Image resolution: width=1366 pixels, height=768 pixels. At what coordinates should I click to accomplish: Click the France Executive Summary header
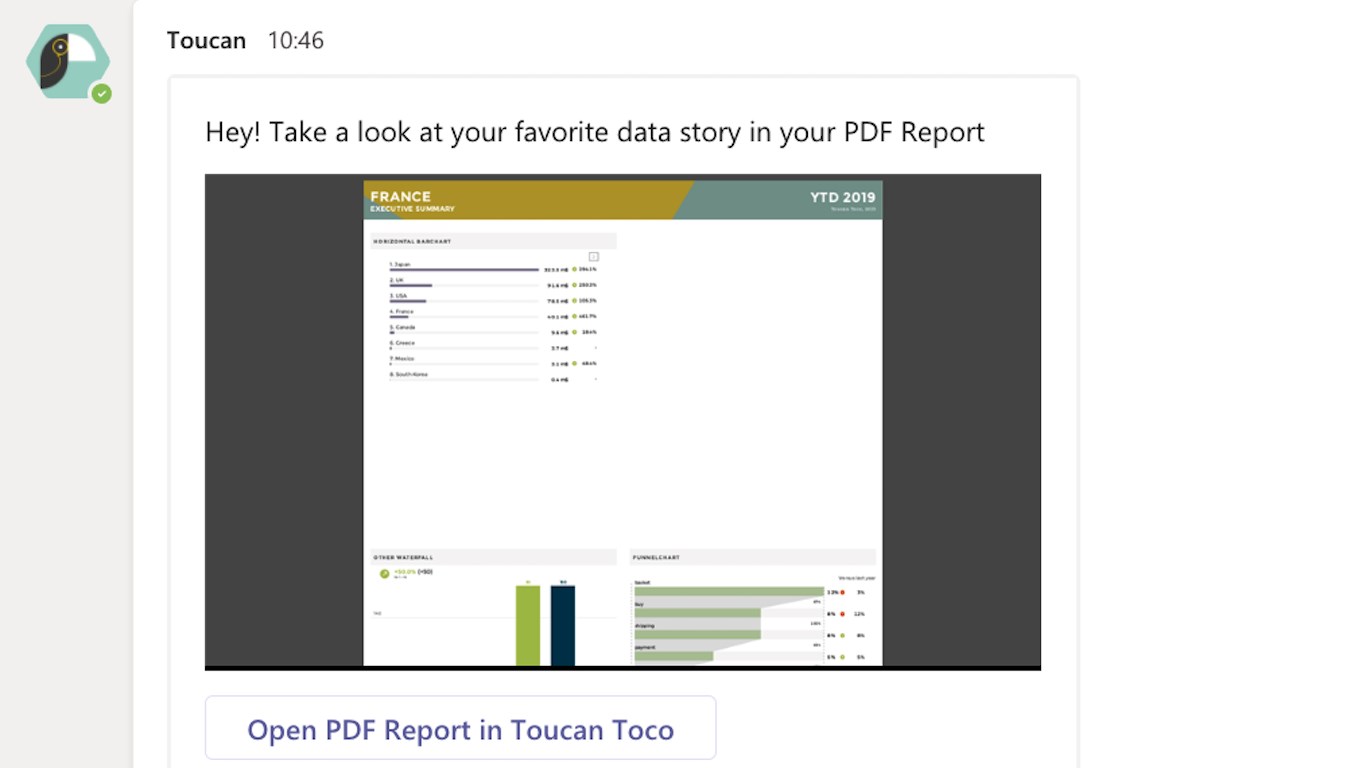click(x=413, y=200)
